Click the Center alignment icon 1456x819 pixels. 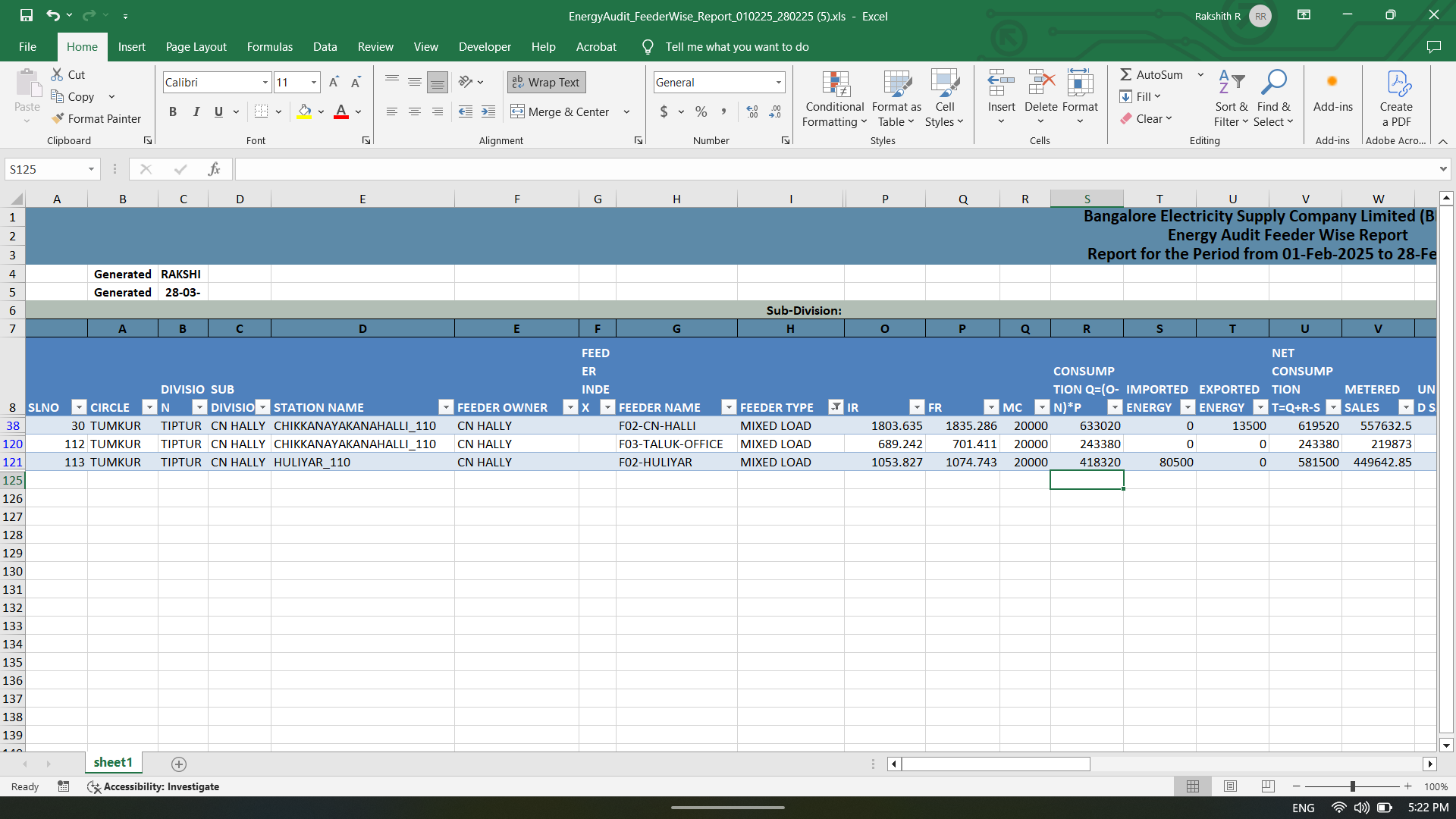point(415,111)
